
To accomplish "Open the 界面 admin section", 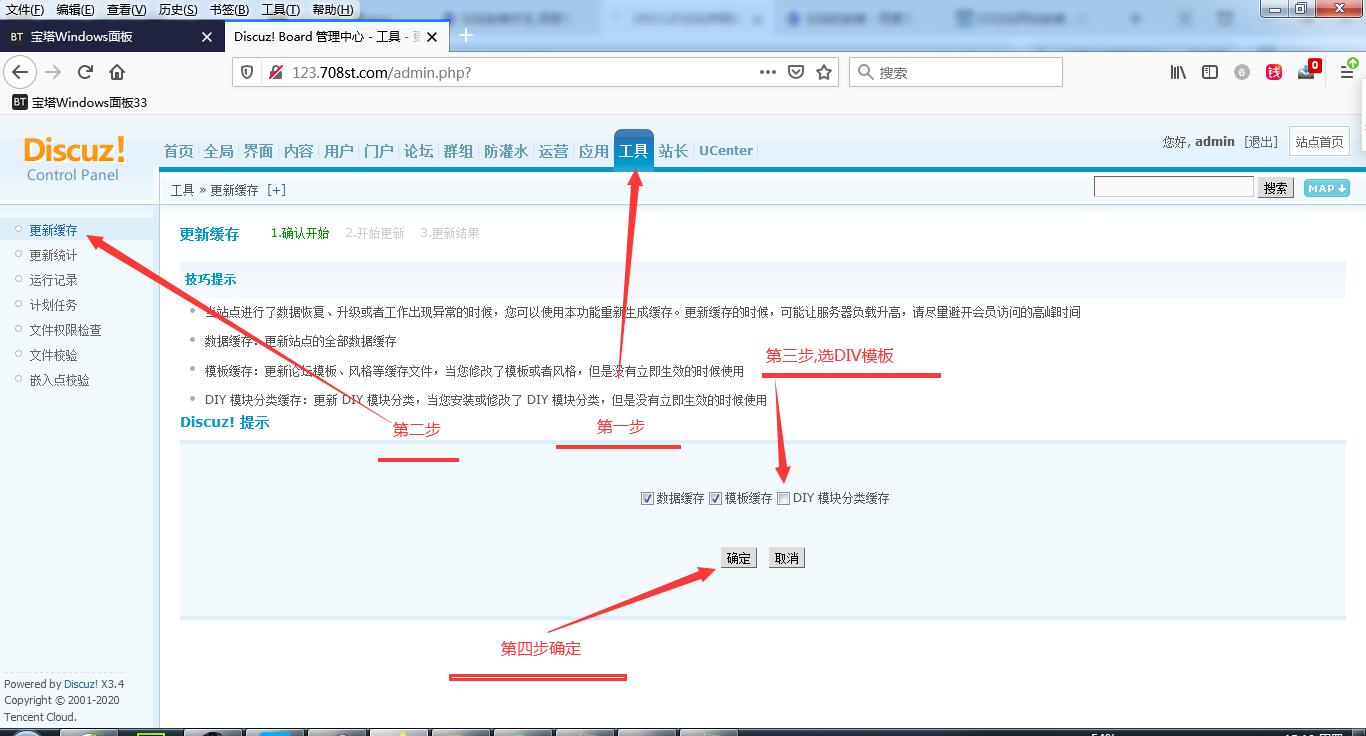I will point(258,151).
